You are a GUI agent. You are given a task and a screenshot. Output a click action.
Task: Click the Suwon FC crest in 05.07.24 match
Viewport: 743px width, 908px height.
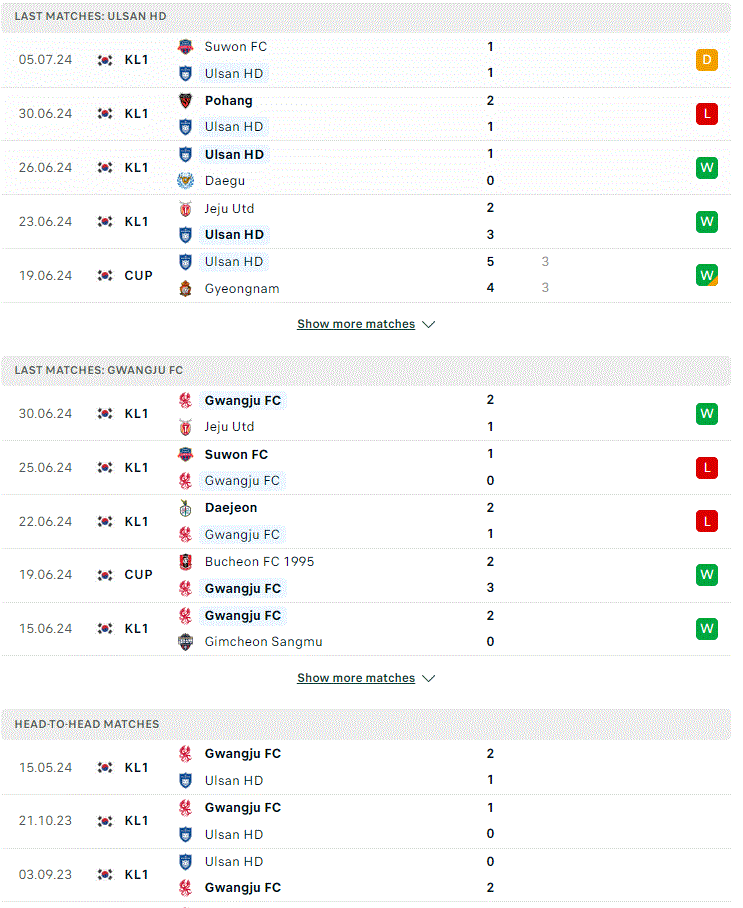(185, 47)
